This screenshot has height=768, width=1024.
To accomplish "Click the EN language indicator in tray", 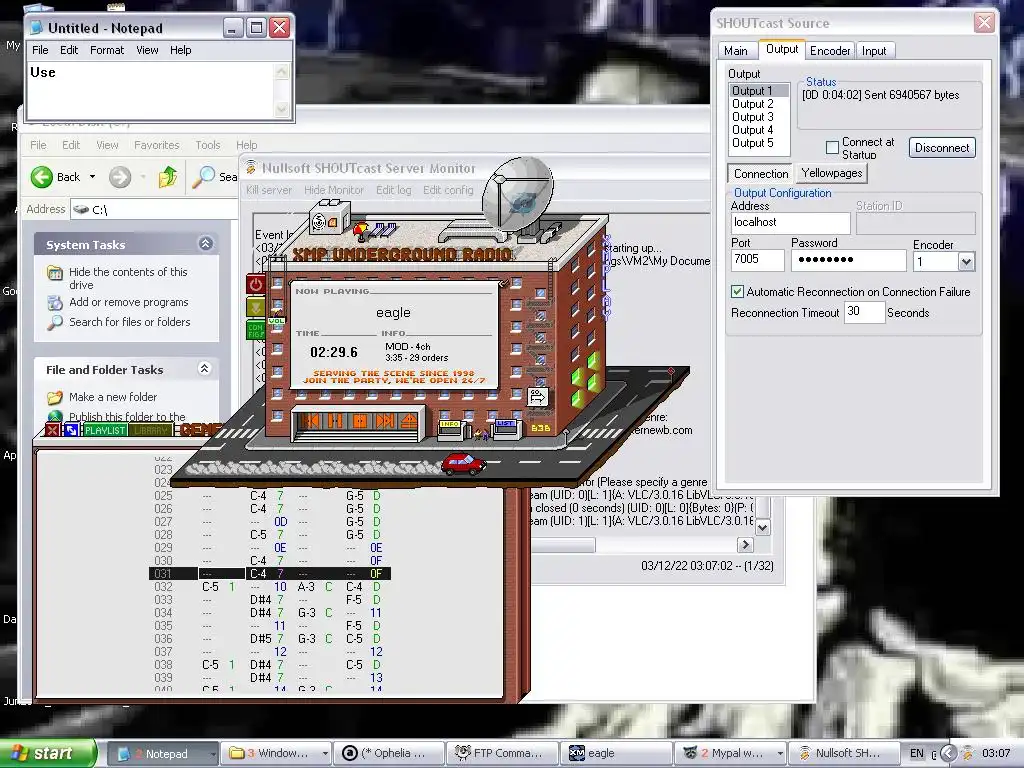I will (916, 753).
